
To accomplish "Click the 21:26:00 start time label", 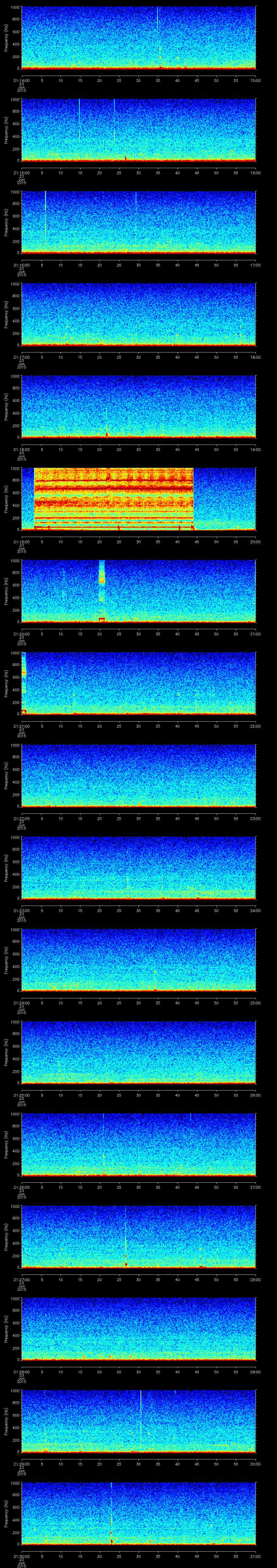I will pyautogui.click(x=22, y=1187).
